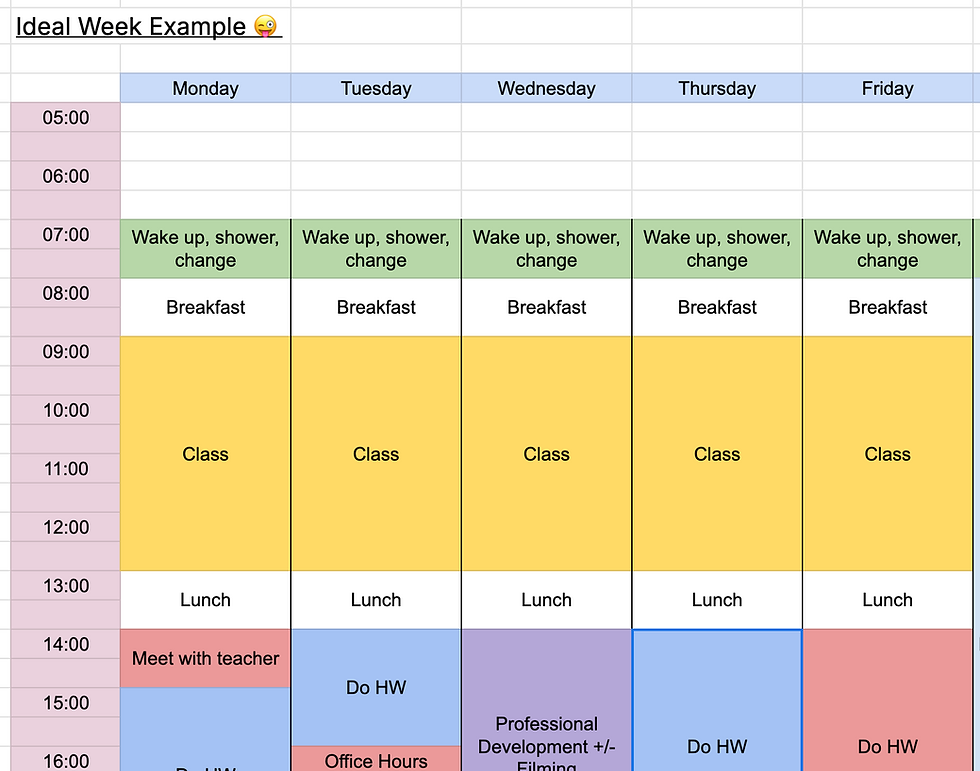Click Thursday's highlighted Do HW cell
The height and width of the screenshot is (771, 980).
pyautogui.click(x=717, y=700)
